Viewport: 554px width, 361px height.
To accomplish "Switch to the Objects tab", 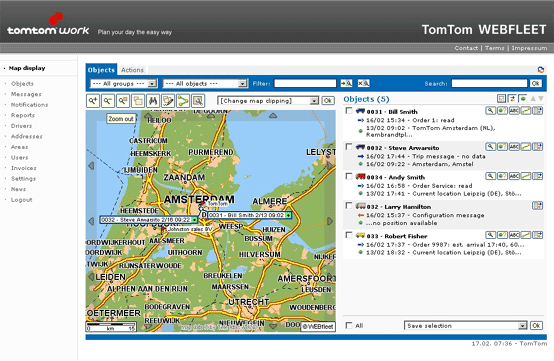I will (x=101, y=70).
